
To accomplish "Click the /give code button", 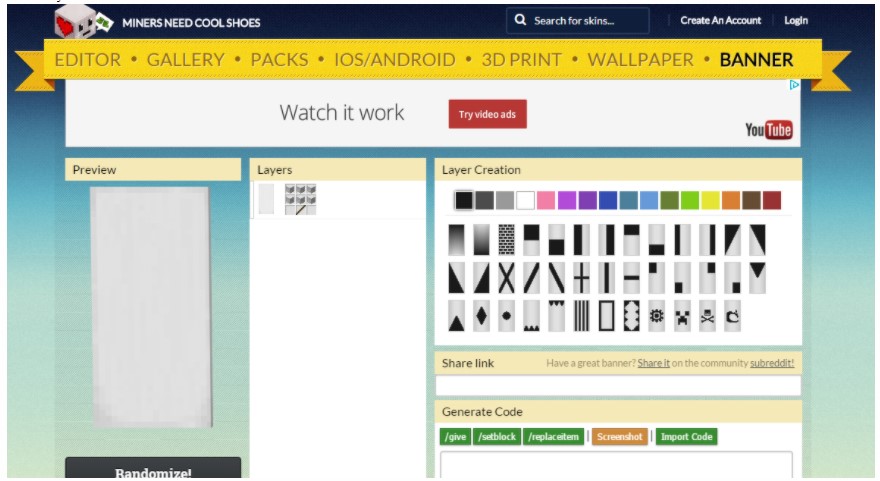I will click(x=455, y=437).
